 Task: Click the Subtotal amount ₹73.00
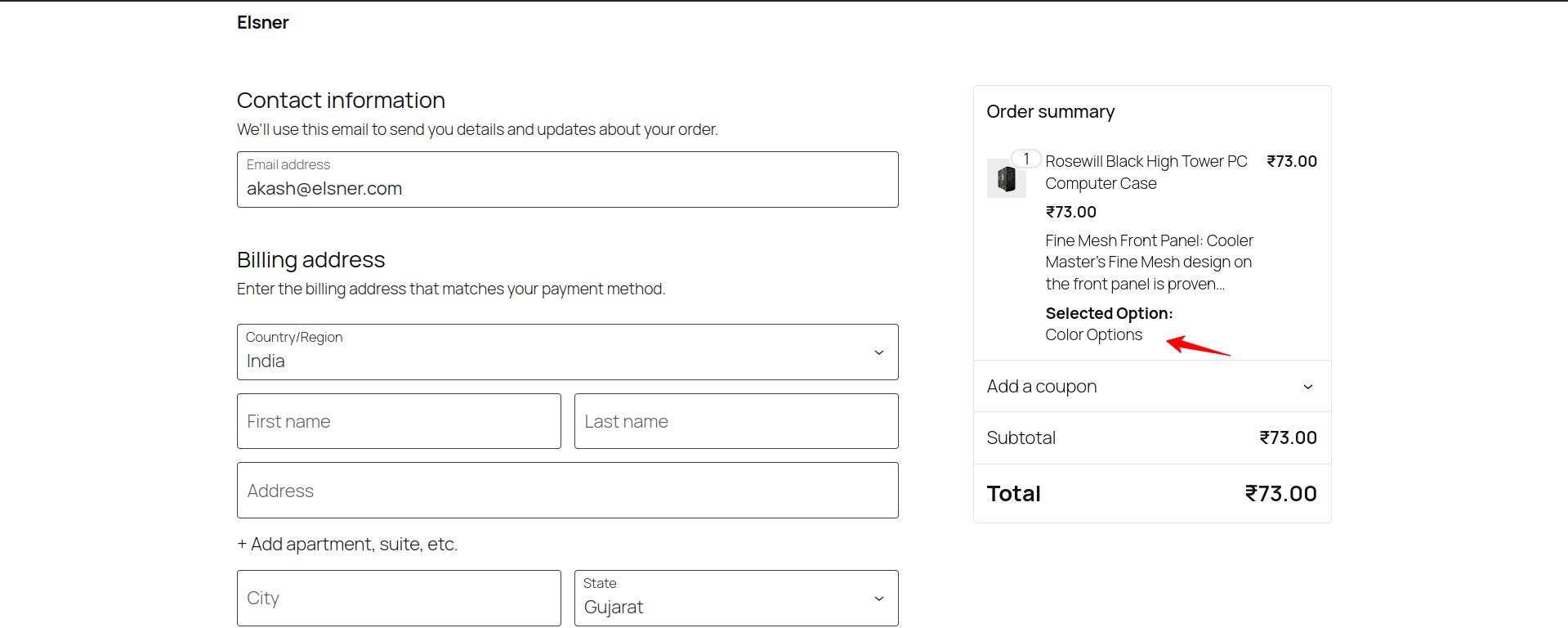pyautogui.click(x=1288, y=438)
